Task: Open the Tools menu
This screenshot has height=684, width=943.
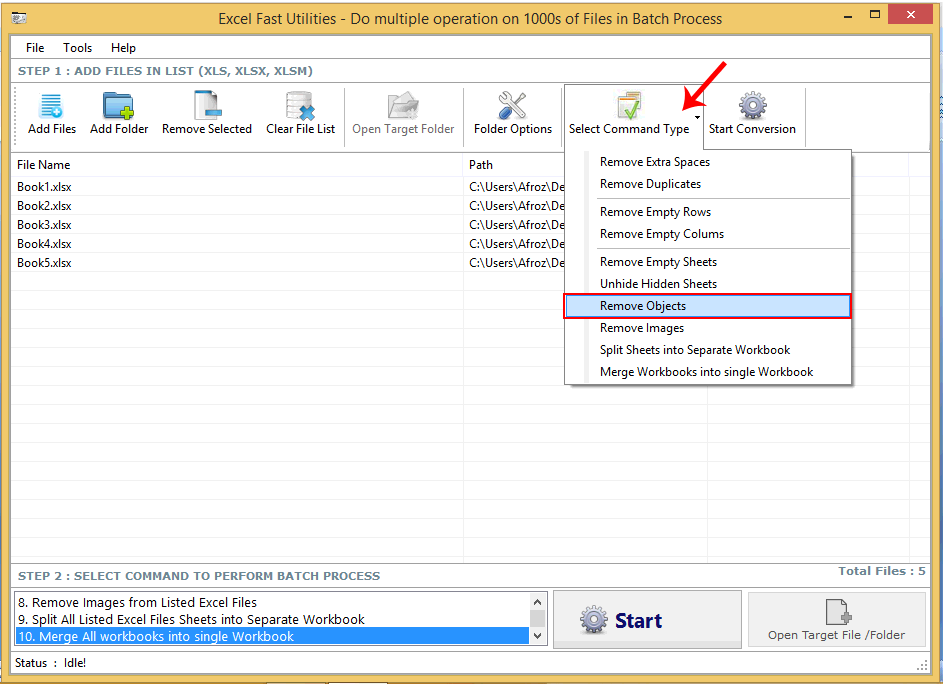Action: point(77,47)
